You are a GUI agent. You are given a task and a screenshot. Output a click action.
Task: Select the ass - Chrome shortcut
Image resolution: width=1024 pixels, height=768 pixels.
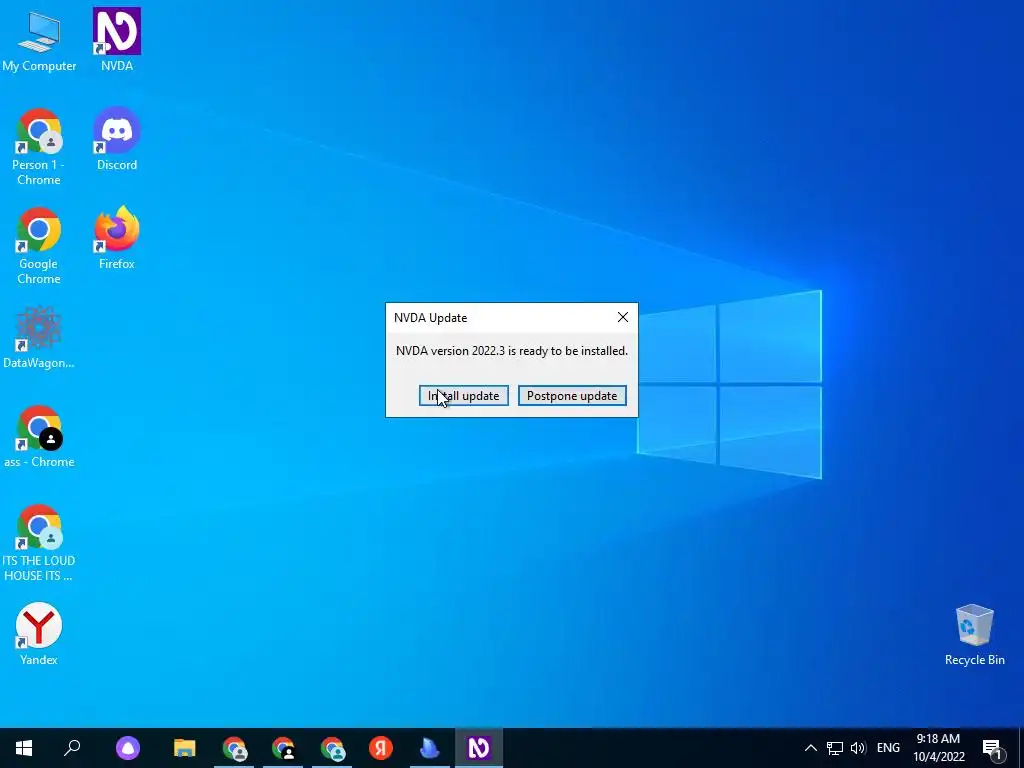[x=39, y=437]
